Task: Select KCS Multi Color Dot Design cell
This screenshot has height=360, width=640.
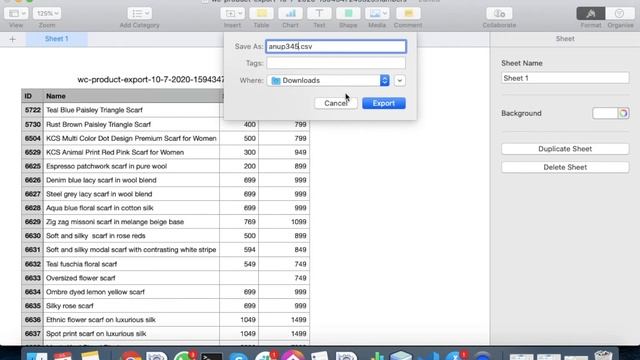Action: (x=131, y=138)
